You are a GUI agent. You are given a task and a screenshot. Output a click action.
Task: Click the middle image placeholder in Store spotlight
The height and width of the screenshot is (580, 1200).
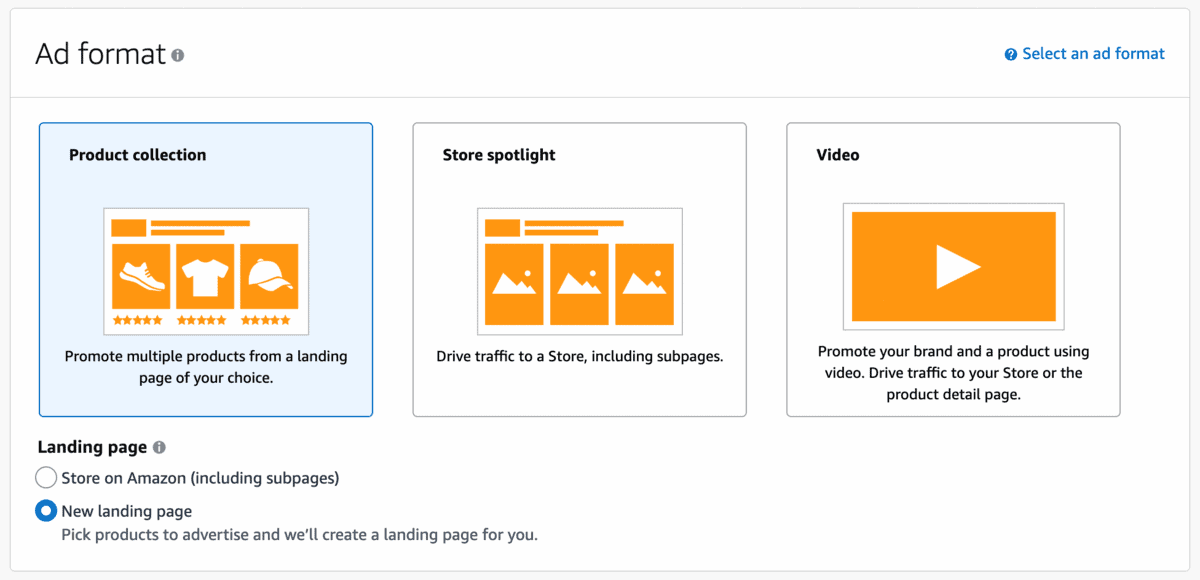click(580, 284)
